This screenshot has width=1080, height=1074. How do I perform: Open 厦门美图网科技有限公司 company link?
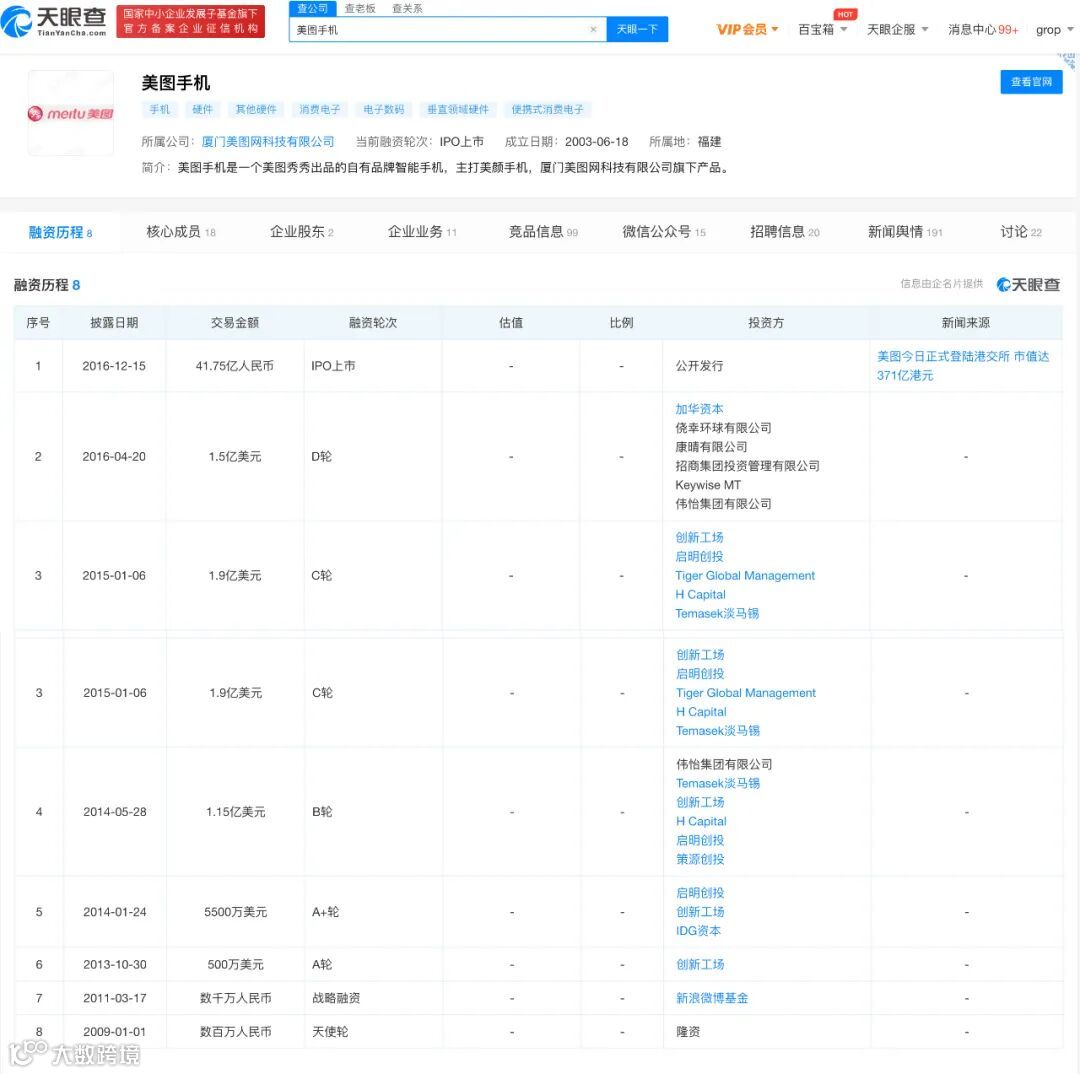coord(268,141)
